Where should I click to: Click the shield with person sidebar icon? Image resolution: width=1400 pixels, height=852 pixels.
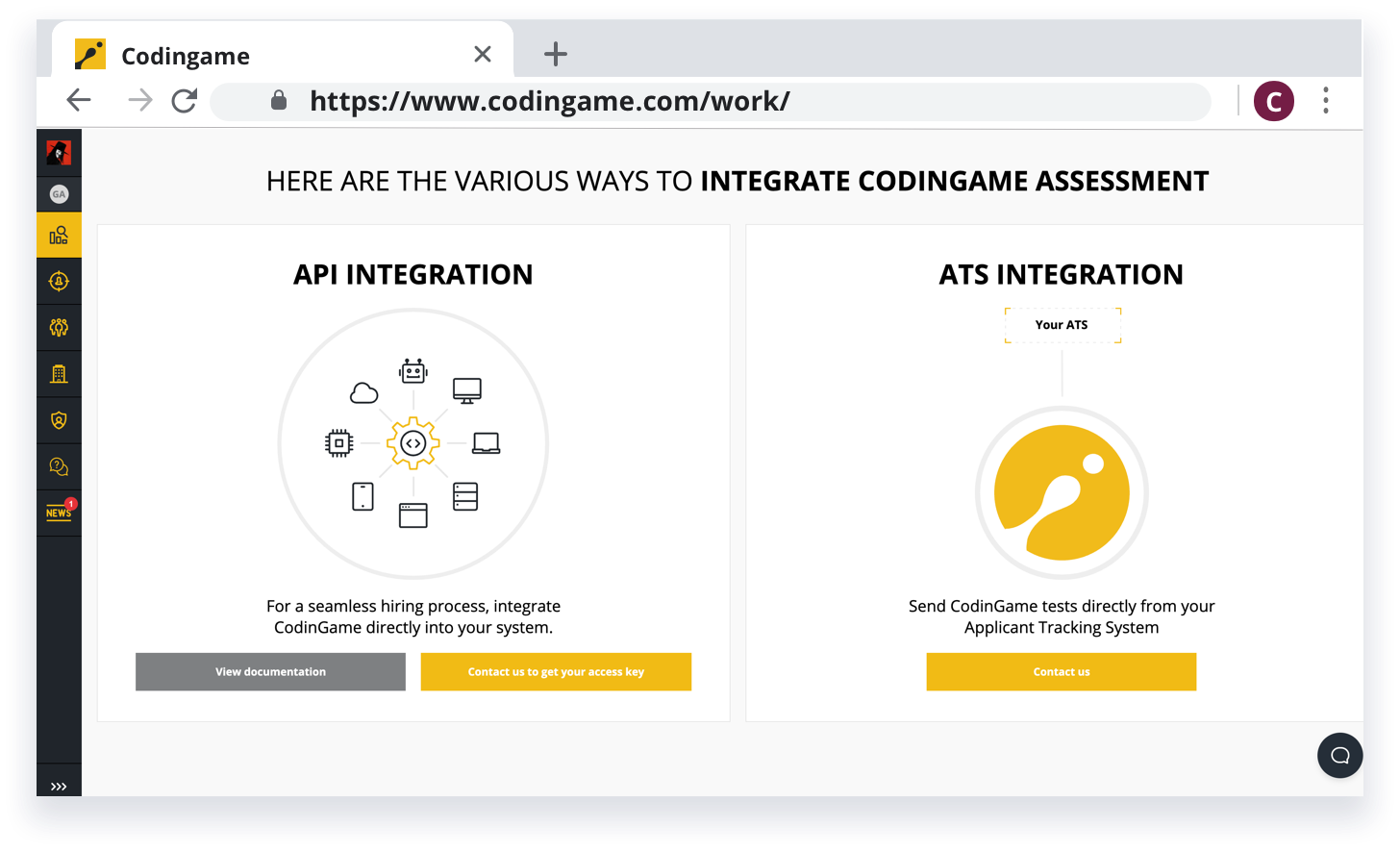tap(59, 420)
